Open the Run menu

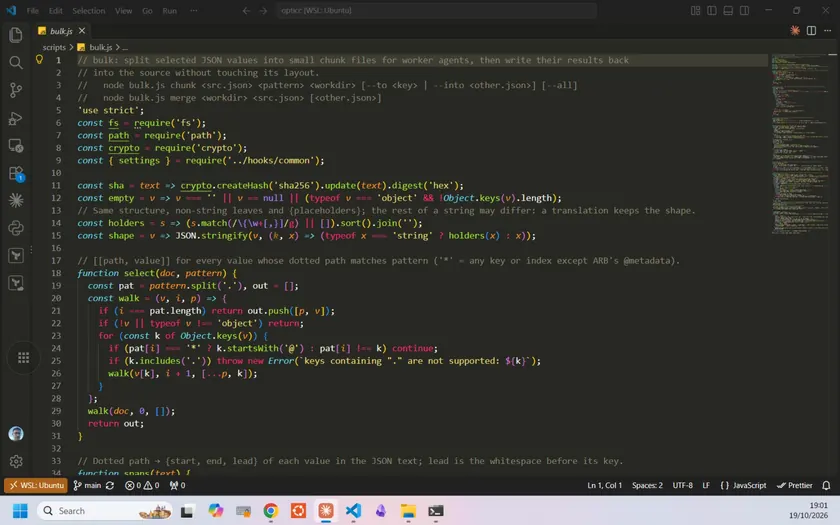coord(169,10)
